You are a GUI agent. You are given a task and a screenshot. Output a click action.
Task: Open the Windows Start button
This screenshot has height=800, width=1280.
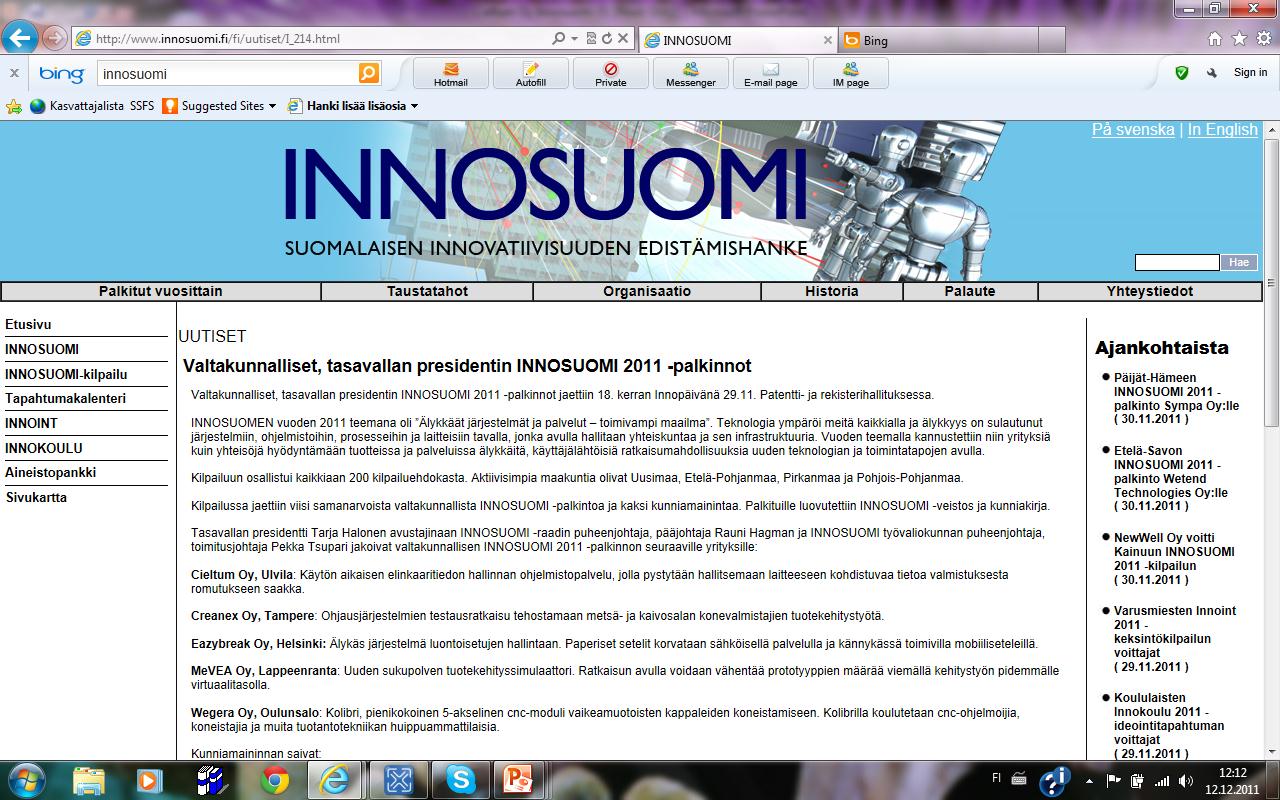click(25, 779)
